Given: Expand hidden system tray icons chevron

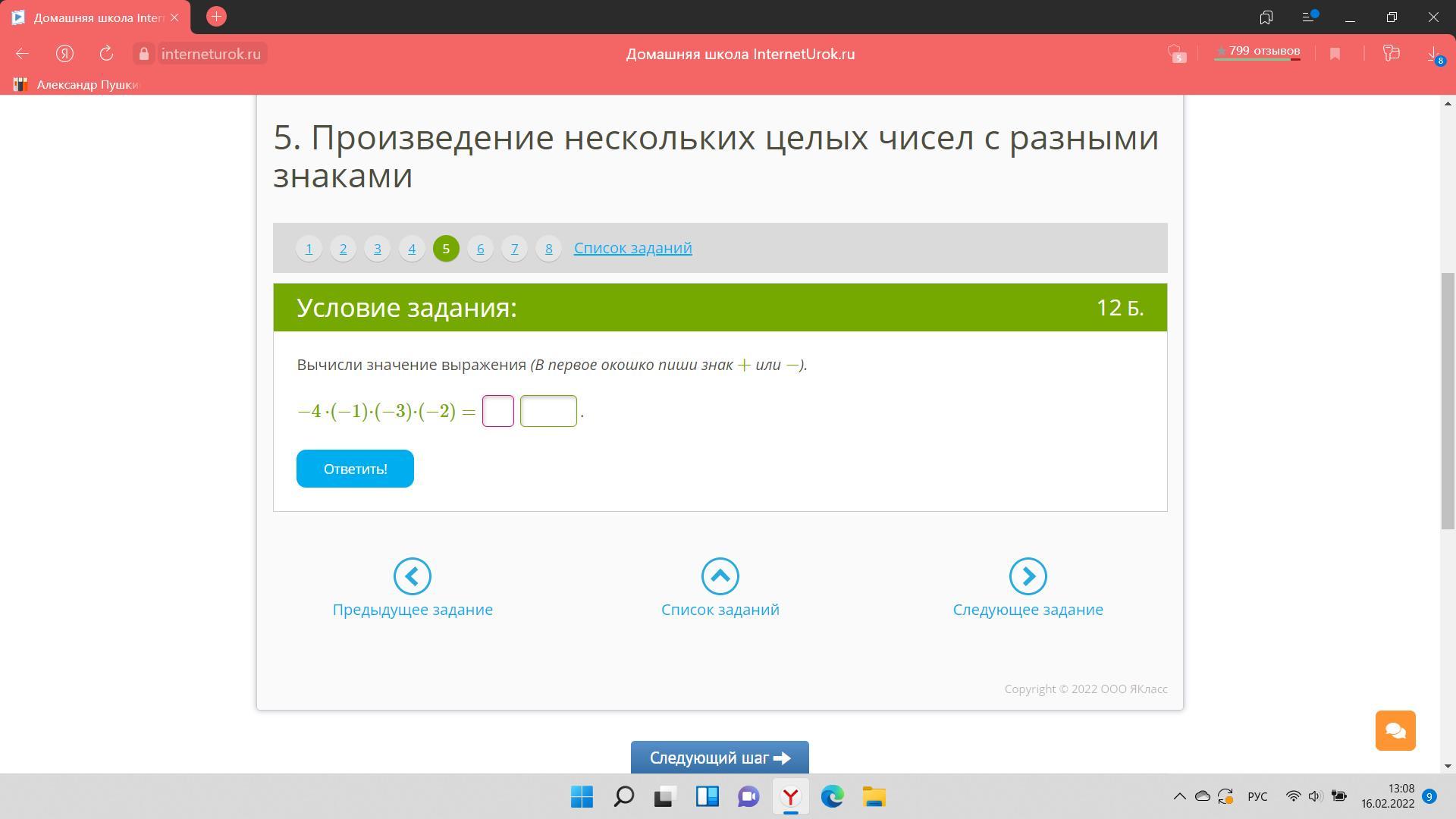Looking at the screenshot, I should pyautogui.click(x=1179, y=796).
